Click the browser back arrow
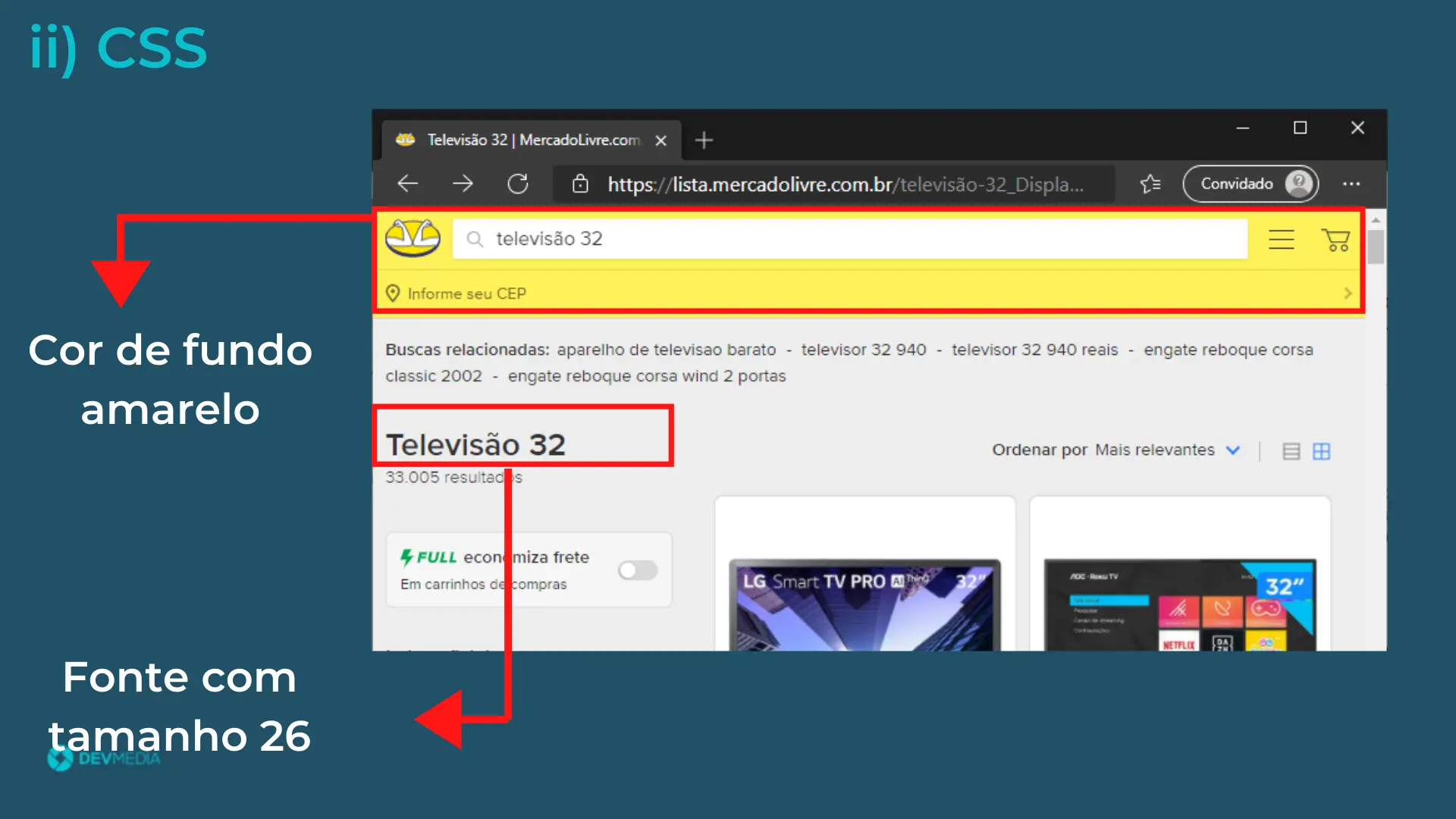1456x819 pixels. click(x=408, y=184)
